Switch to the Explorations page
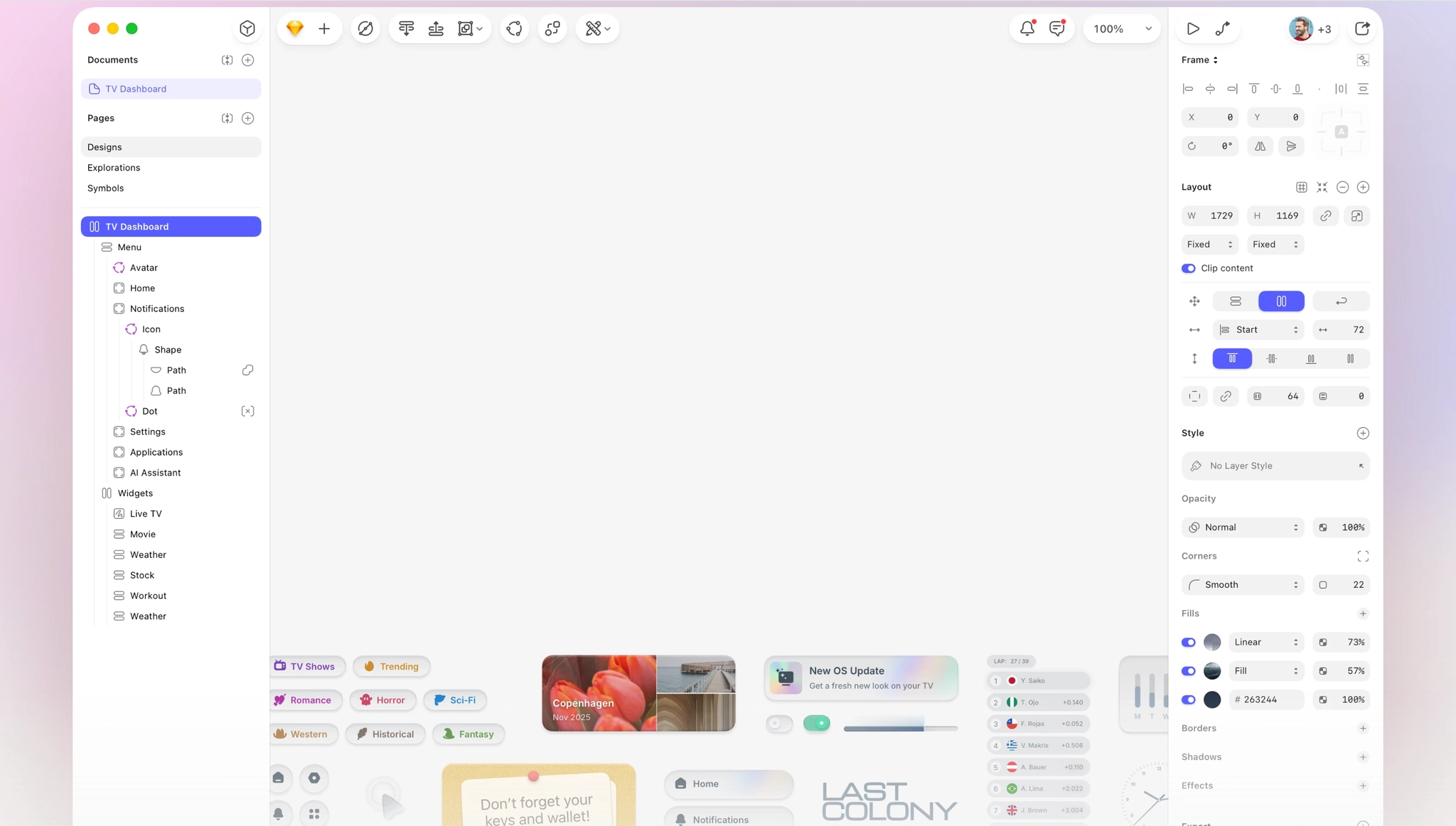This screenshot has height=826, width=1456. tap(114, 168)
